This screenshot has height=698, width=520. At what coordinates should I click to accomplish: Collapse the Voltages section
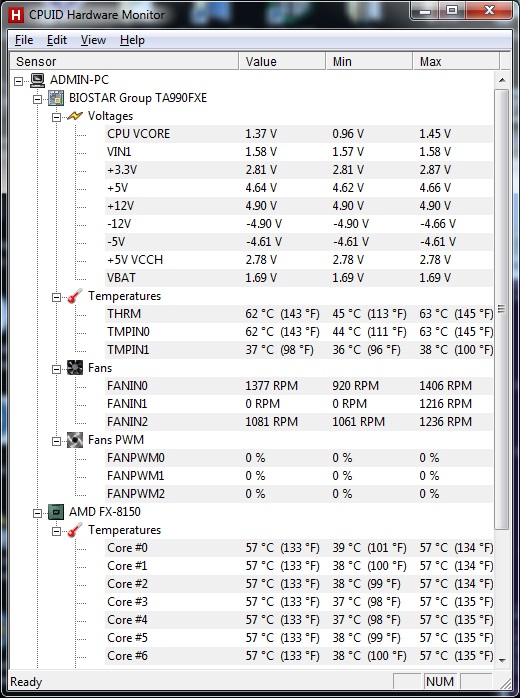(x=56, y=117)
